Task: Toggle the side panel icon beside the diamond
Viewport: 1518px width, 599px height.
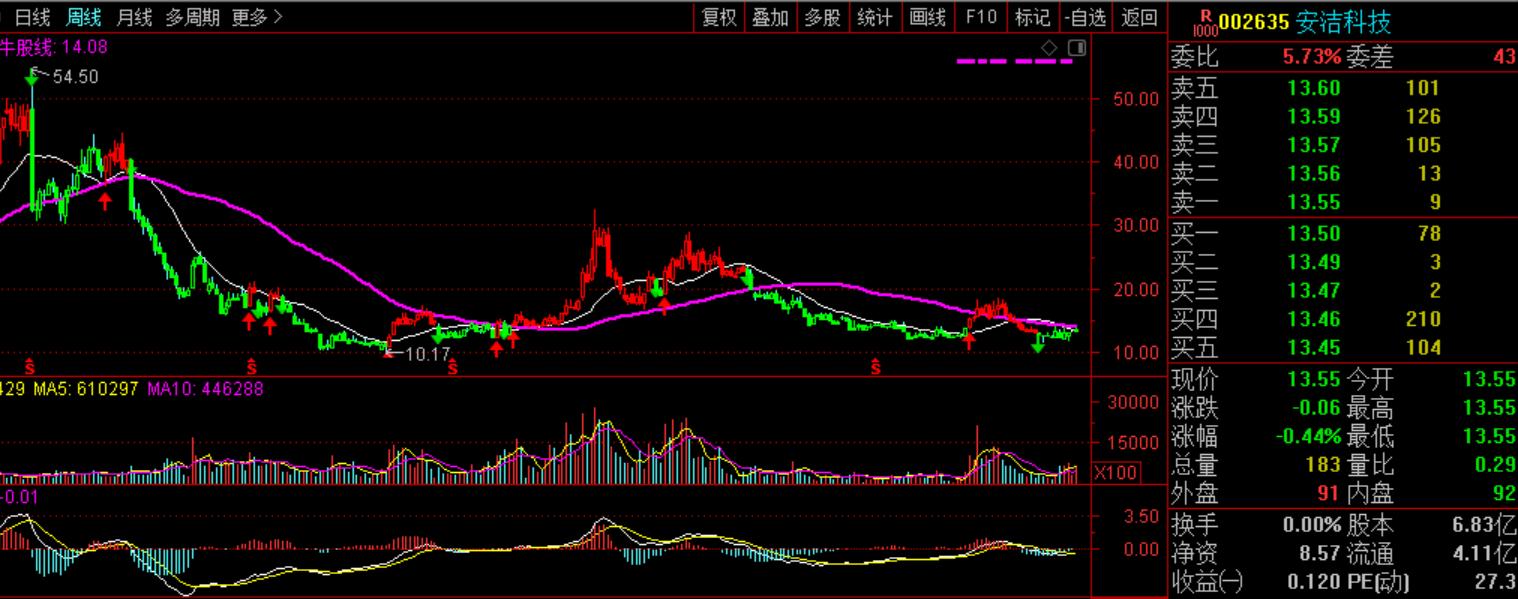Action: [x=1076, y=47]
